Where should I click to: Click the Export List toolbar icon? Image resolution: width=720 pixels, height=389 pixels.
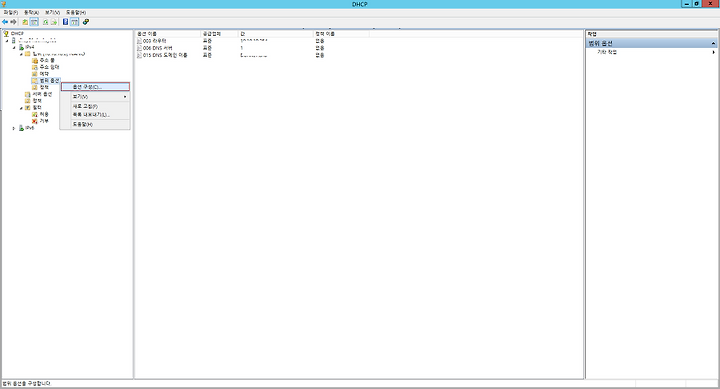(x=53, y=22)
